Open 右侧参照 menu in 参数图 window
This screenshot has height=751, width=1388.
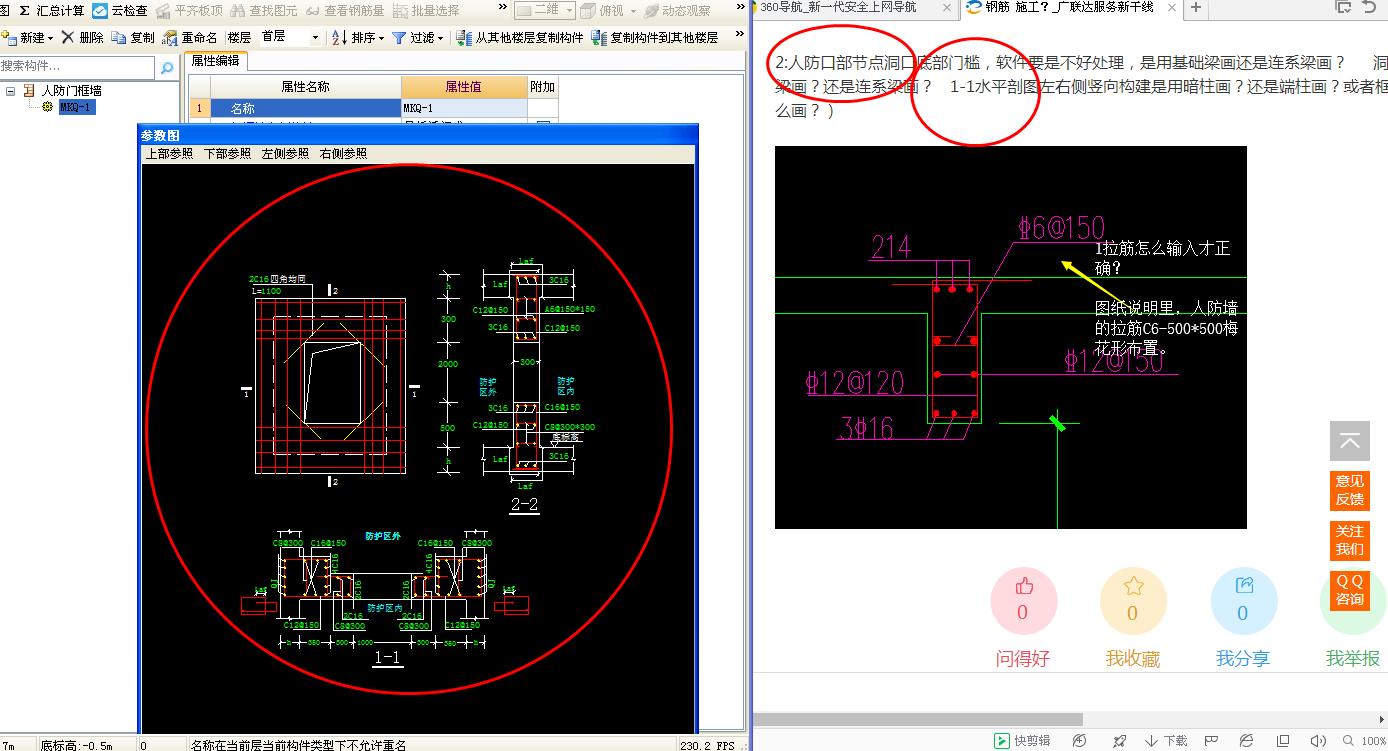343,154
